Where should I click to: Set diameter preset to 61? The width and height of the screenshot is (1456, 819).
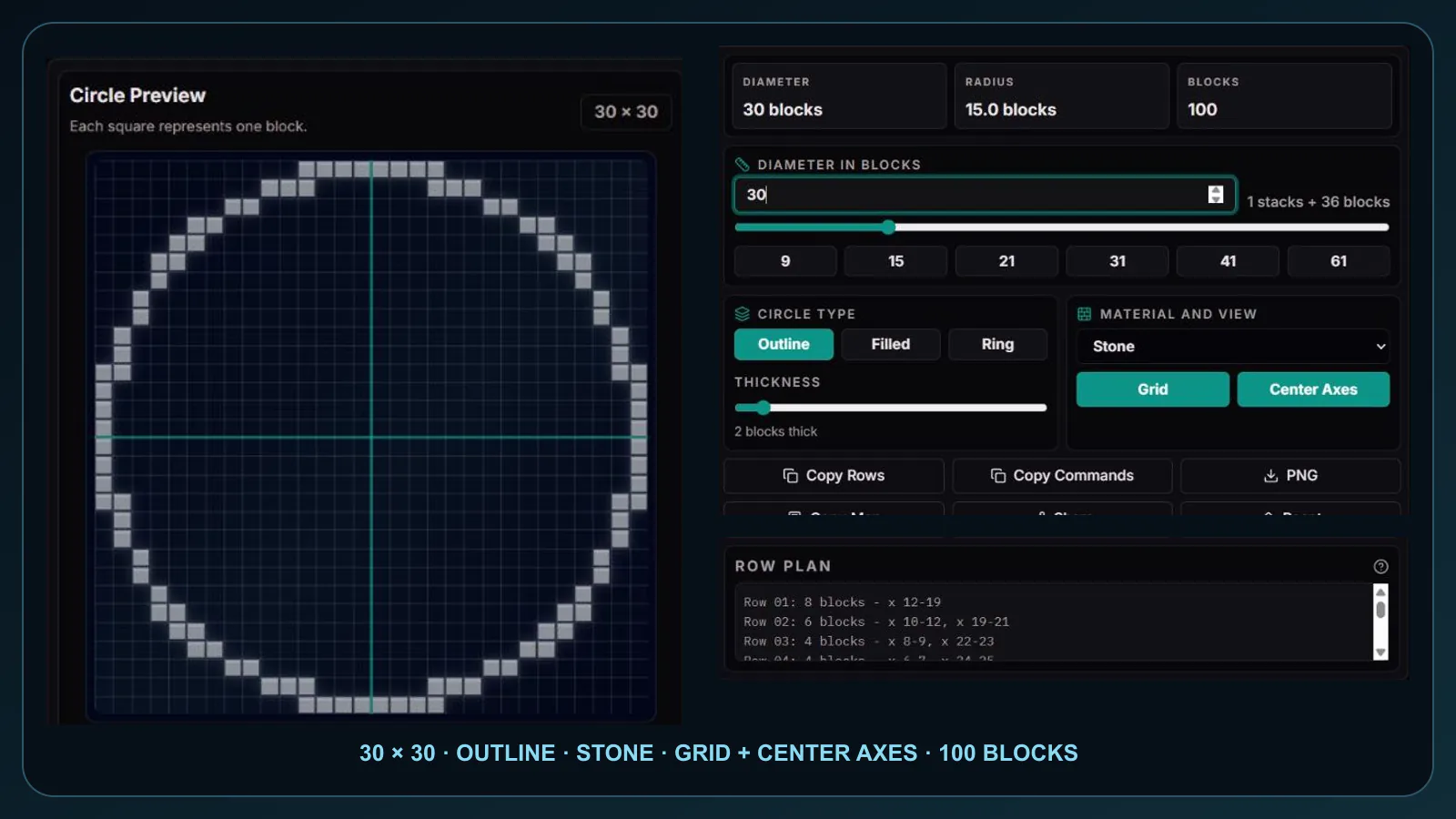[x=1339, y=261]
